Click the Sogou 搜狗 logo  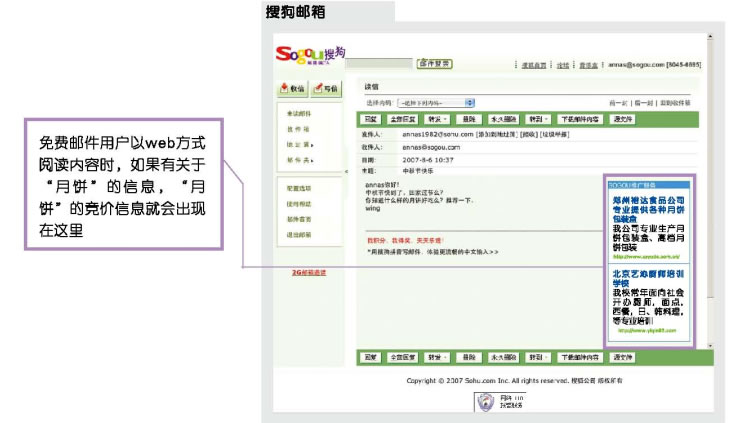point(310,55)
